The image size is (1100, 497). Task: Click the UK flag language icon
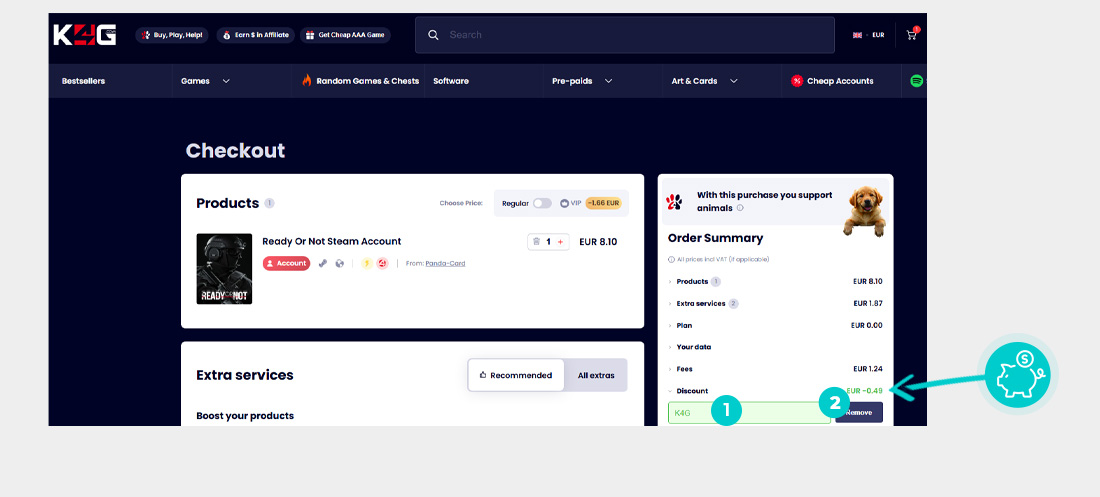click(857, 35)
